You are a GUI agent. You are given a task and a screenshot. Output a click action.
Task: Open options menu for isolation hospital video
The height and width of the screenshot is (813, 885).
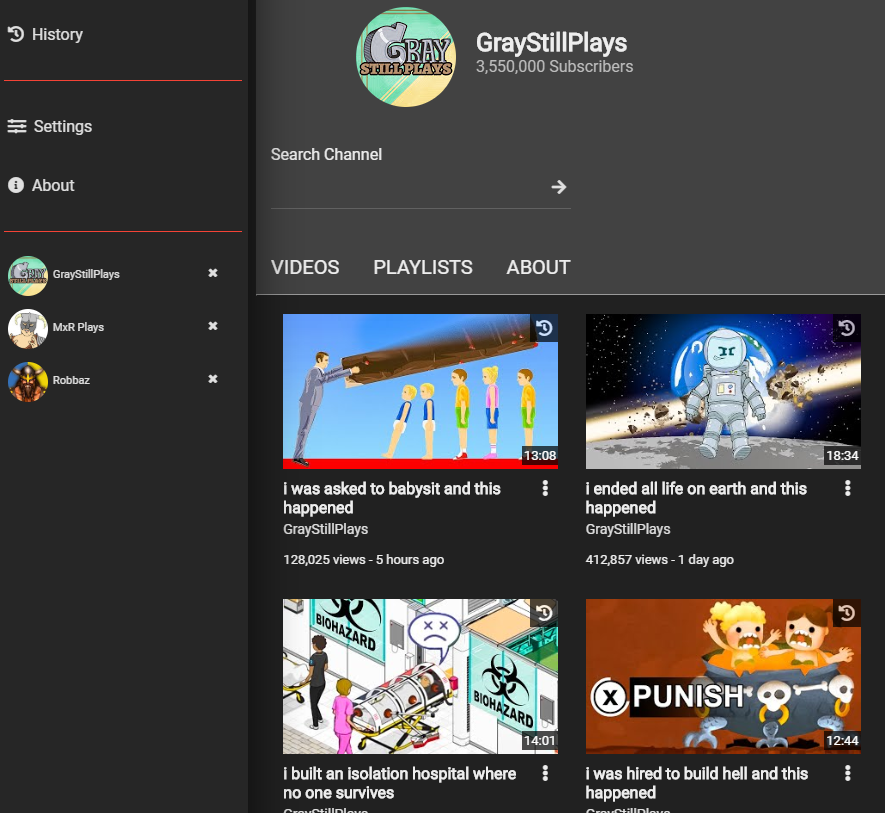(545, 773)
